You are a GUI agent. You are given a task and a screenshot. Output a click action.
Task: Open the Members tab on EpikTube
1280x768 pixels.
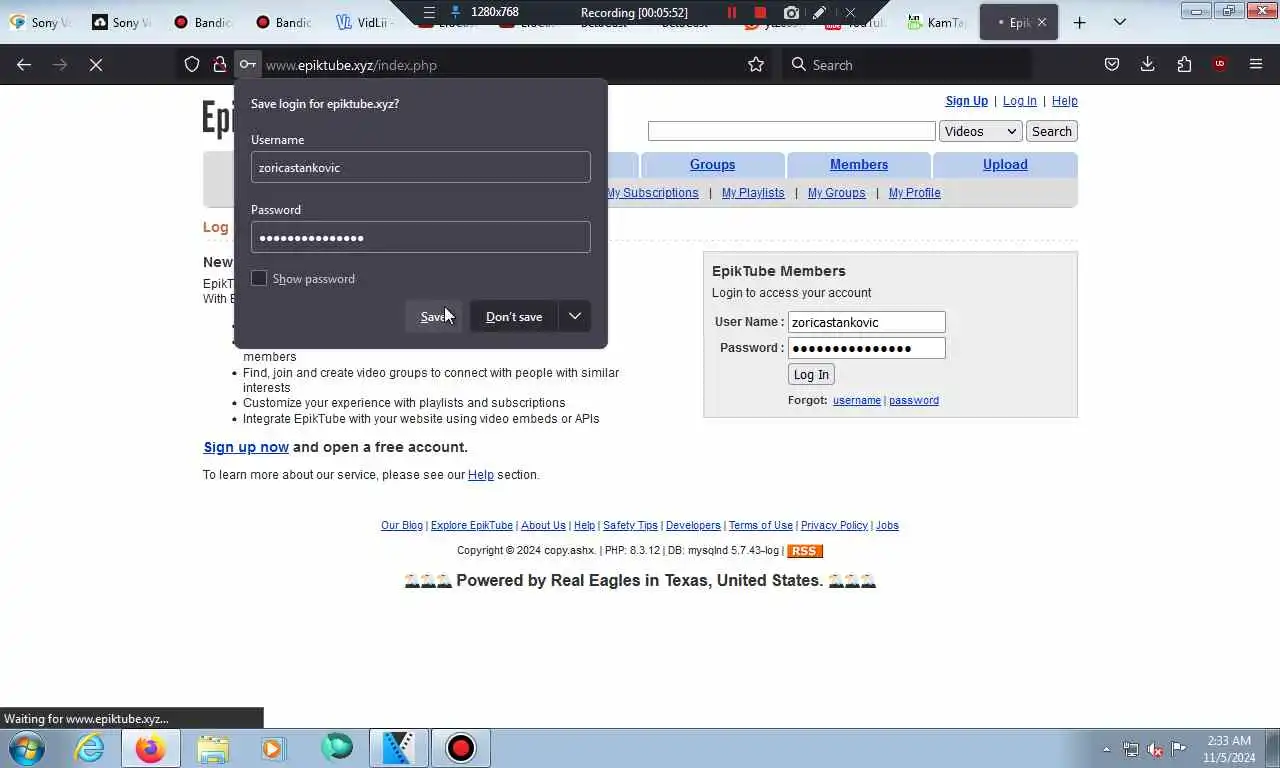point(859,165)
